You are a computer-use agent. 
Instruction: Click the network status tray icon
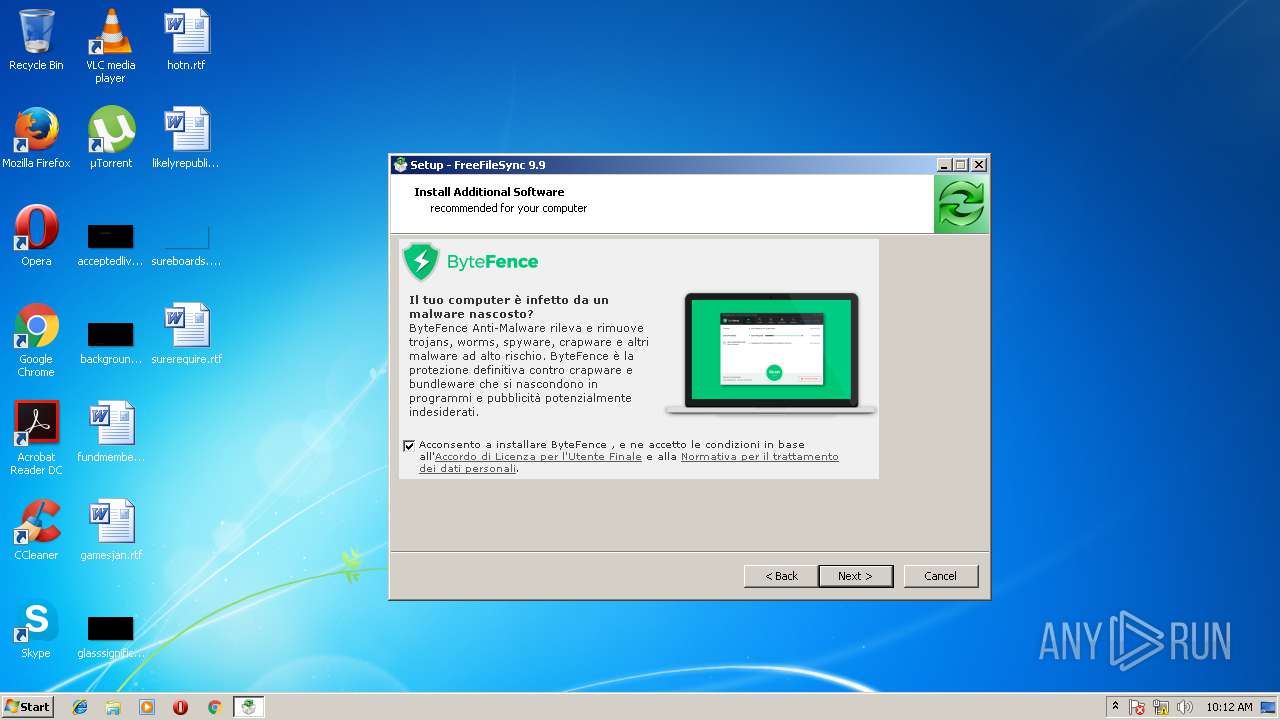1161,707
